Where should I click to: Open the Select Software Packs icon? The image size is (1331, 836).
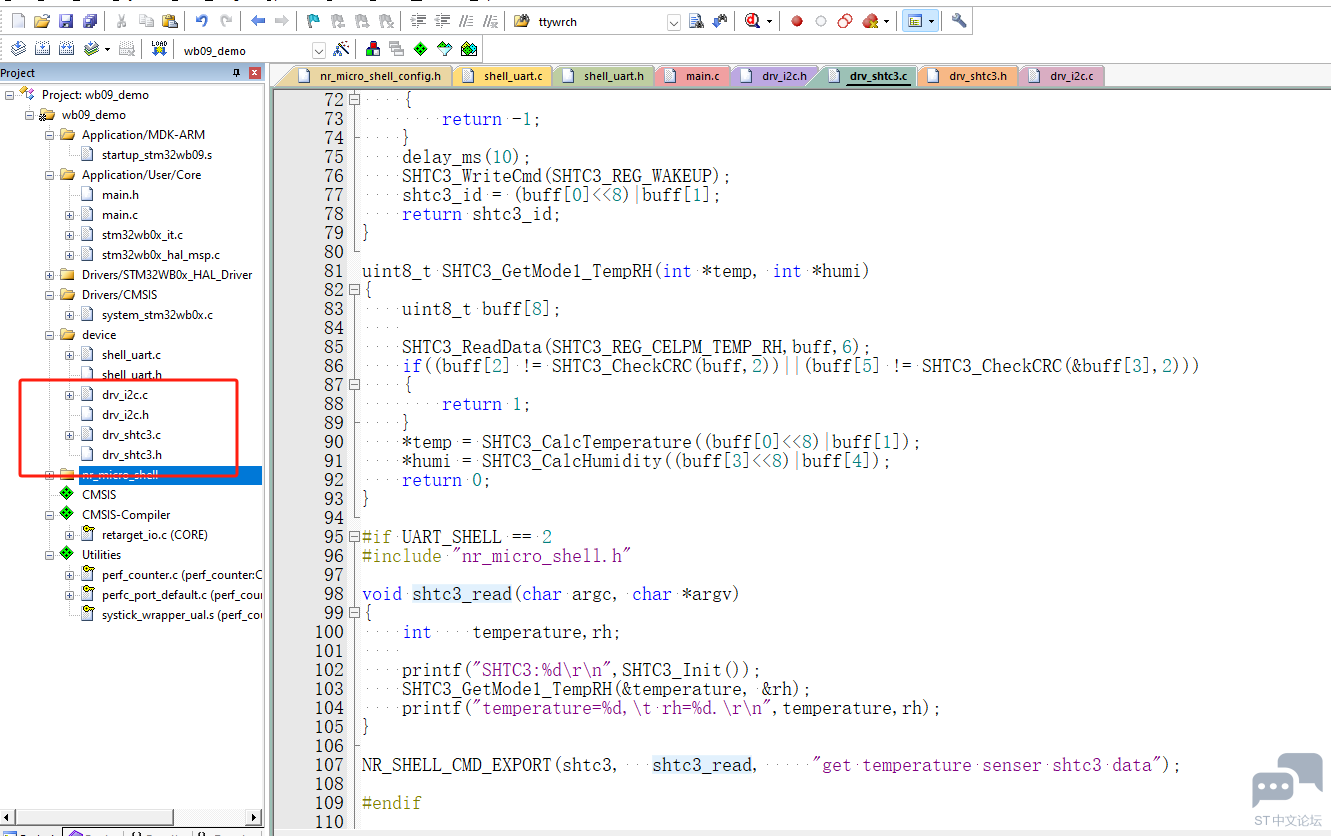(x=445, y=49)
